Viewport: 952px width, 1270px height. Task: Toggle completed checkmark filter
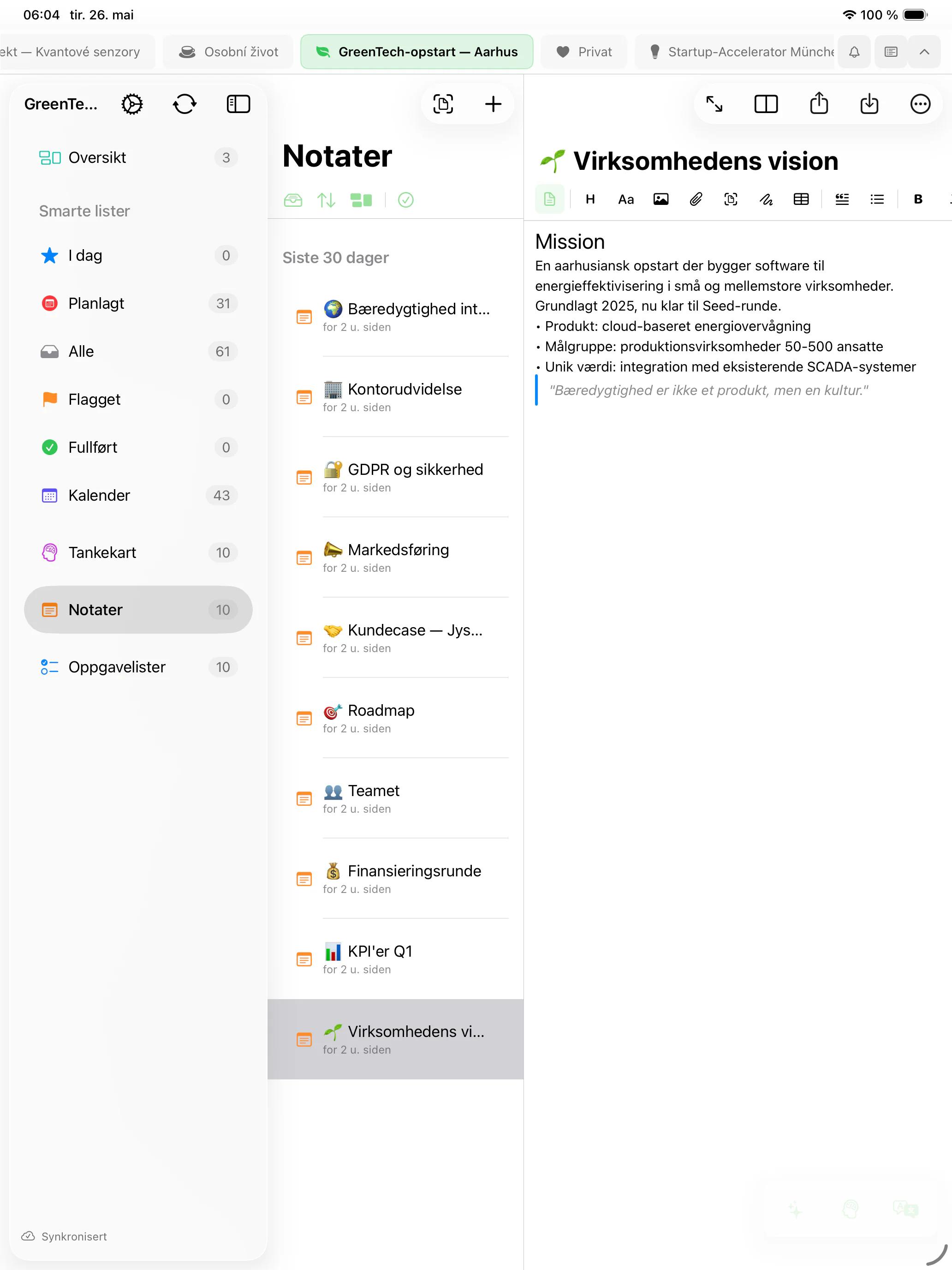point(406,200)
